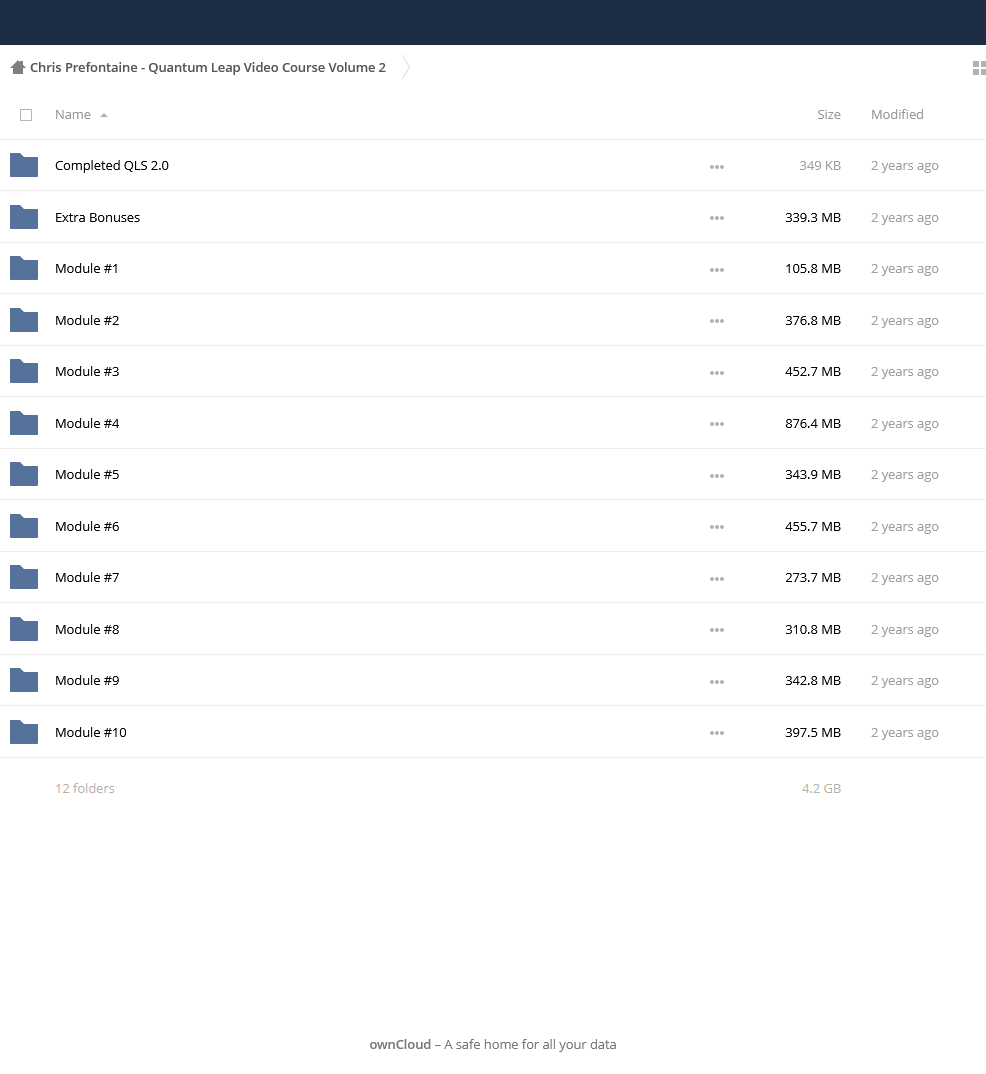This screenshot has width=986, height=1074.
Task: Open more actions for Module #2
Action: [x=717, y=321]
